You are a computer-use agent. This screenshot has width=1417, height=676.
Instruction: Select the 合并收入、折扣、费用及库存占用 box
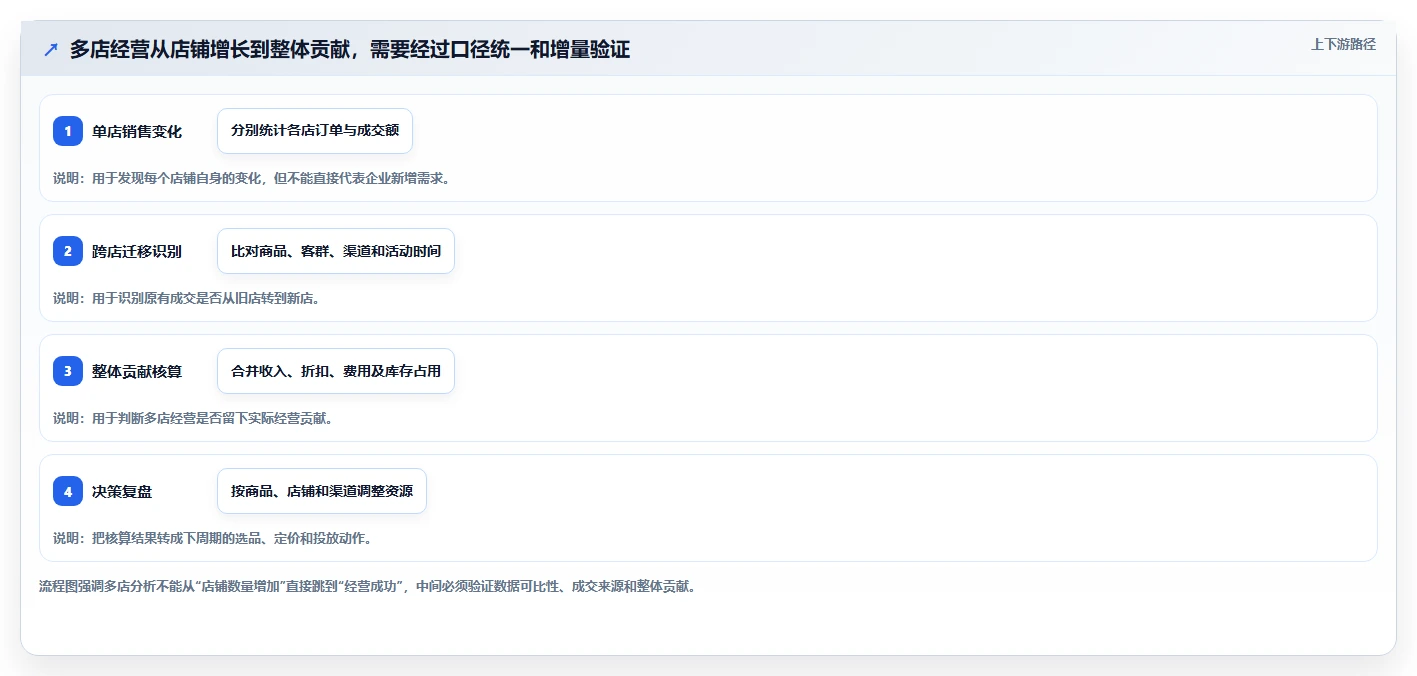336,371
